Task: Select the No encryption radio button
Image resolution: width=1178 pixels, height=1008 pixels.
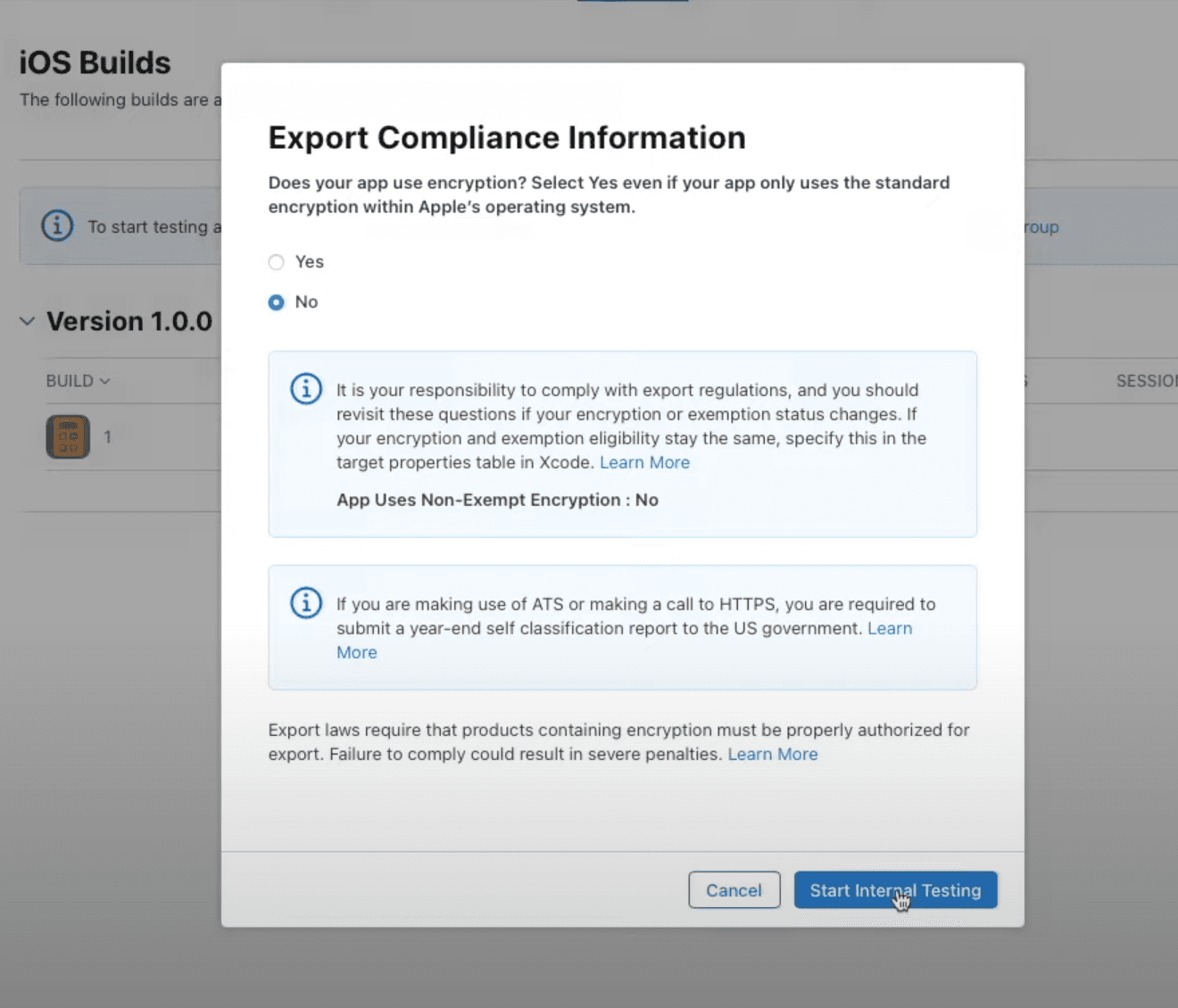Action: coord(277,302)
